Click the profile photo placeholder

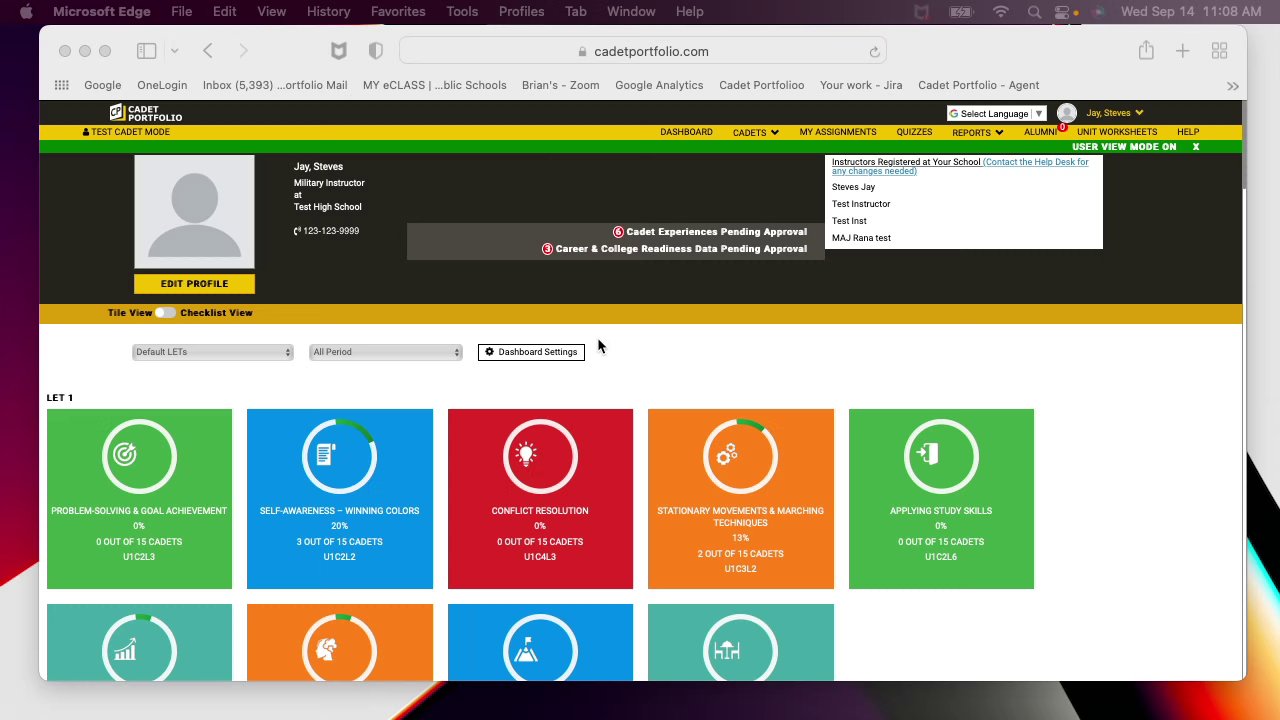click(x=194, y=213)
